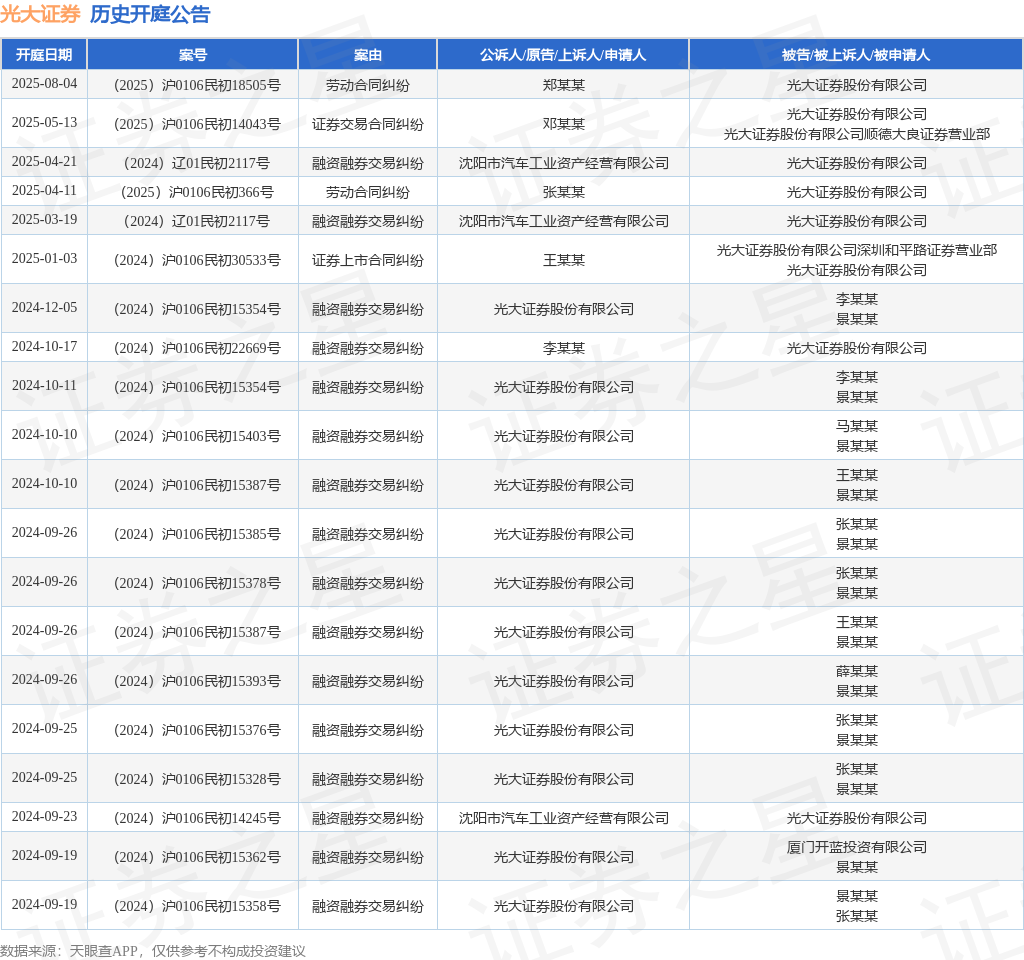Click case number 沪0106民初15378号
Image resolution: width=1024 pixels, height=960 pixels.
pyautogui.click(x=197, y=583)
